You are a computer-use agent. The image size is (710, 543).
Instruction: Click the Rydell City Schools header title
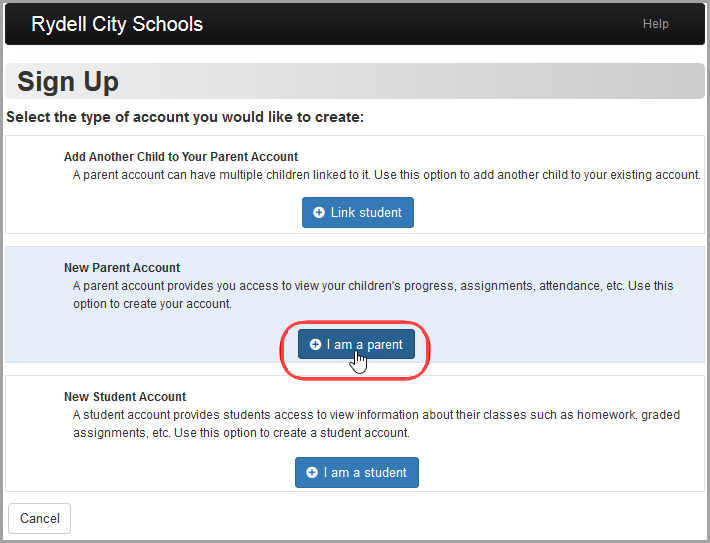117,24
